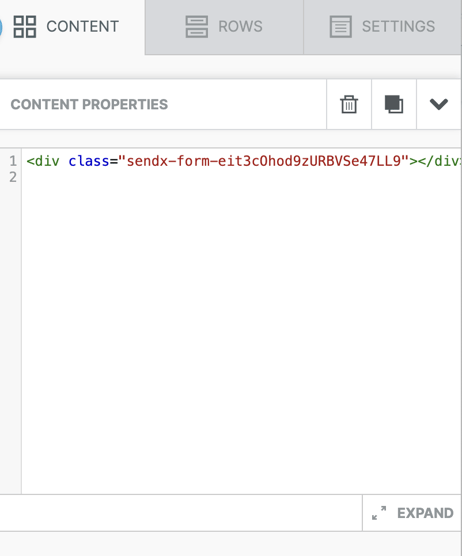This screenshot has width=462, height=556.
Task: Place cursor on empty line 2 of editor
Action: tap(241, 177)
